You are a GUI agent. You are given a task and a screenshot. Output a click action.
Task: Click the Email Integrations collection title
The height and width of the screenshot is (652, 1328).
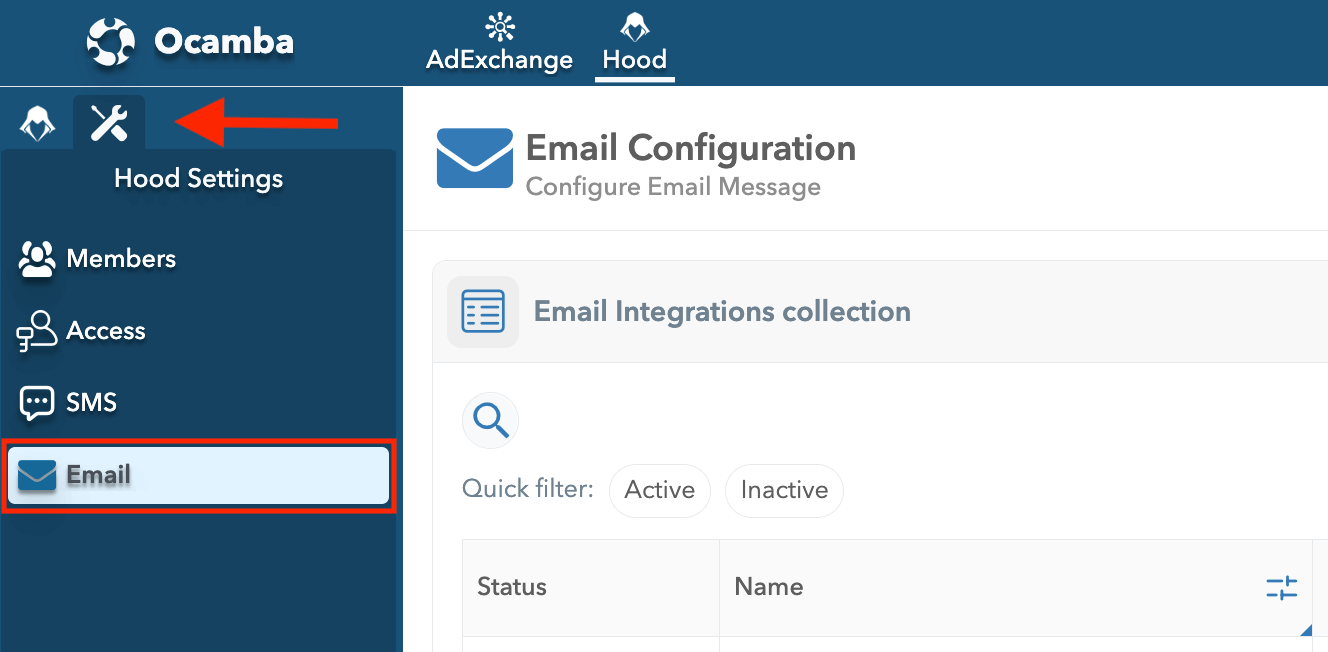tap(722, 312)
